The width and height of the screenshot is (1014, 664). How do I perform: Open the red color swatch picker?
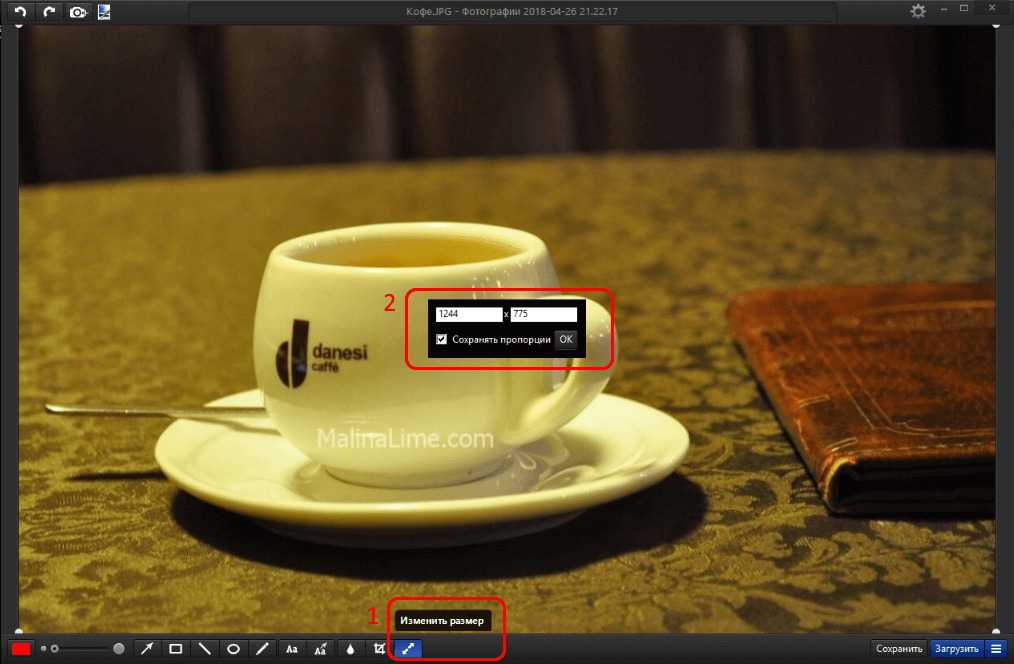[x=21, y=649]
